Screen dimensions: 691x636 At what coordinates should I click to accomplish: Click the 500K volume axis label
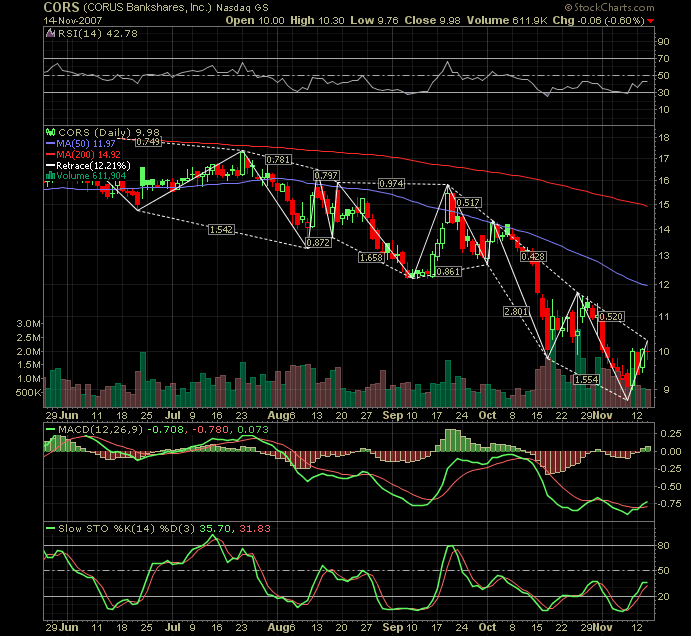click(29, 392)
